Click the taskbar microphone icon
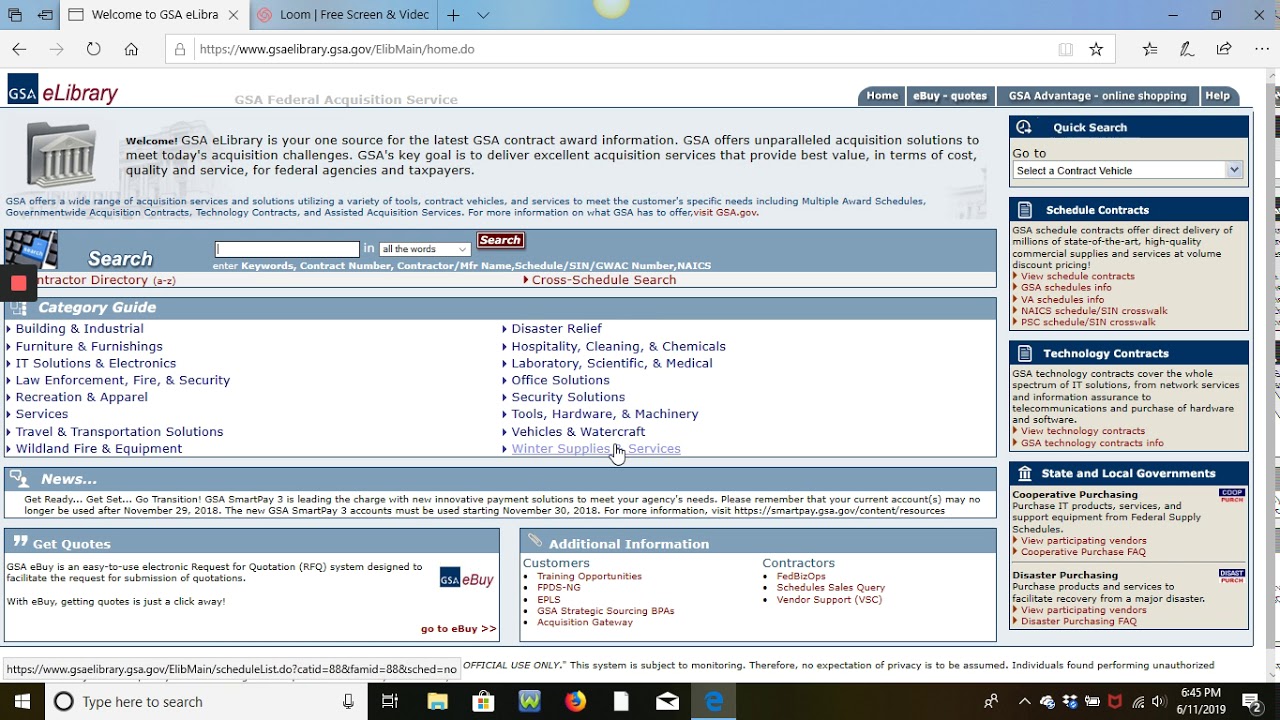Image resolution: width=1280 pixels, height=720 pixels. click(348, 702)
